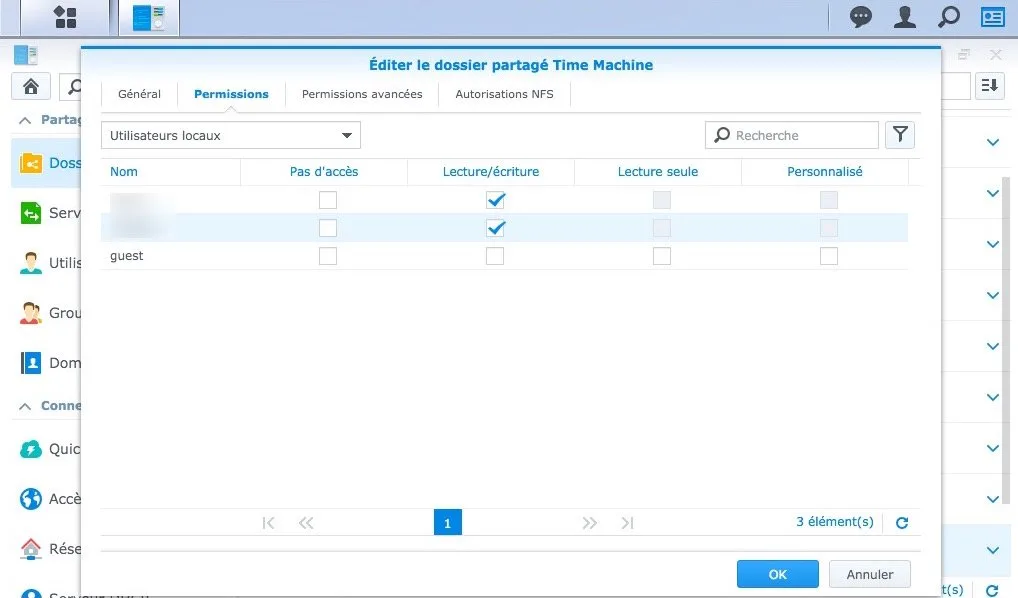Click the Control Panel window title icon
Viewport: 1018px width, 598px height.
[x=25, y=55]
